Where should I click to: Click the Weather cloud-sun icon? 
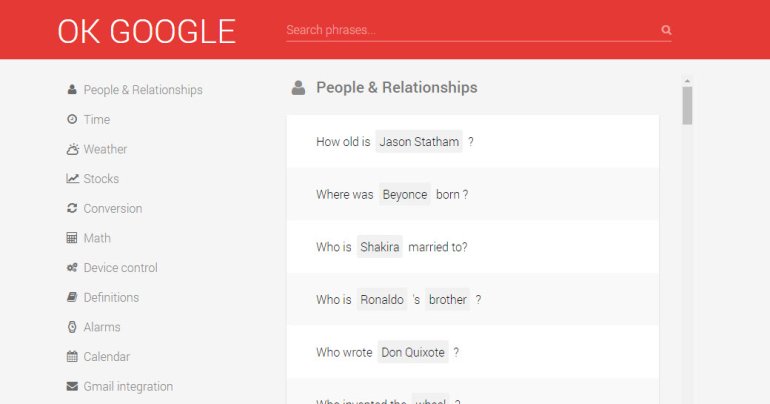tap(72, 149)
